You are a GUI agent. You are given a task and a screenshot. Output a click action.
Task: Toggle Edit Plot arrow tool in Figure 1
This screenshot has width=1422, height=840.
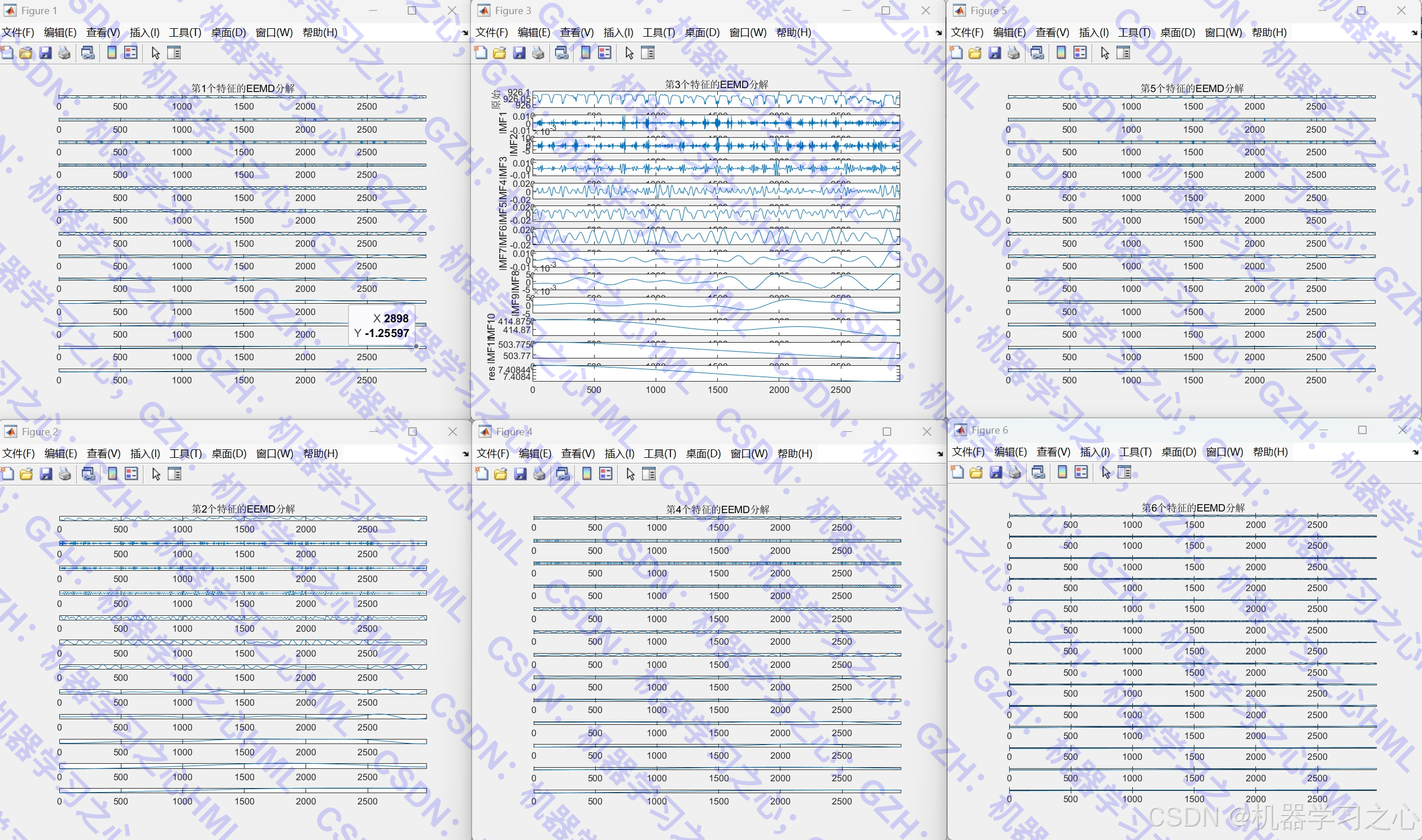(x=156, y=53)
